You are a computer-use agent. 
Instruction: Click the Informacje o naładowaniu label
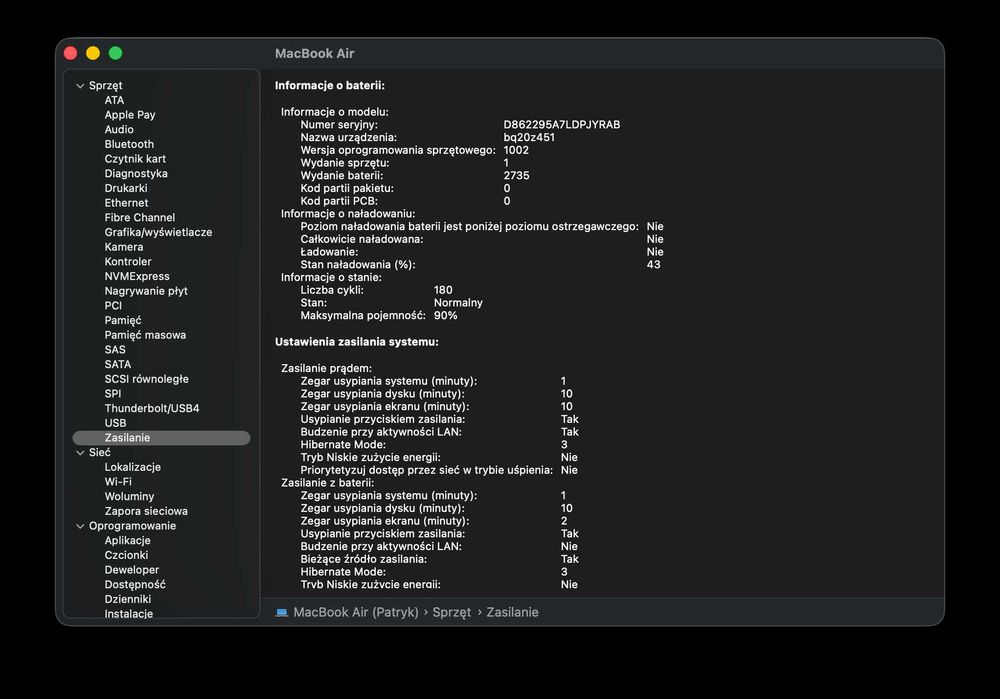348,214
